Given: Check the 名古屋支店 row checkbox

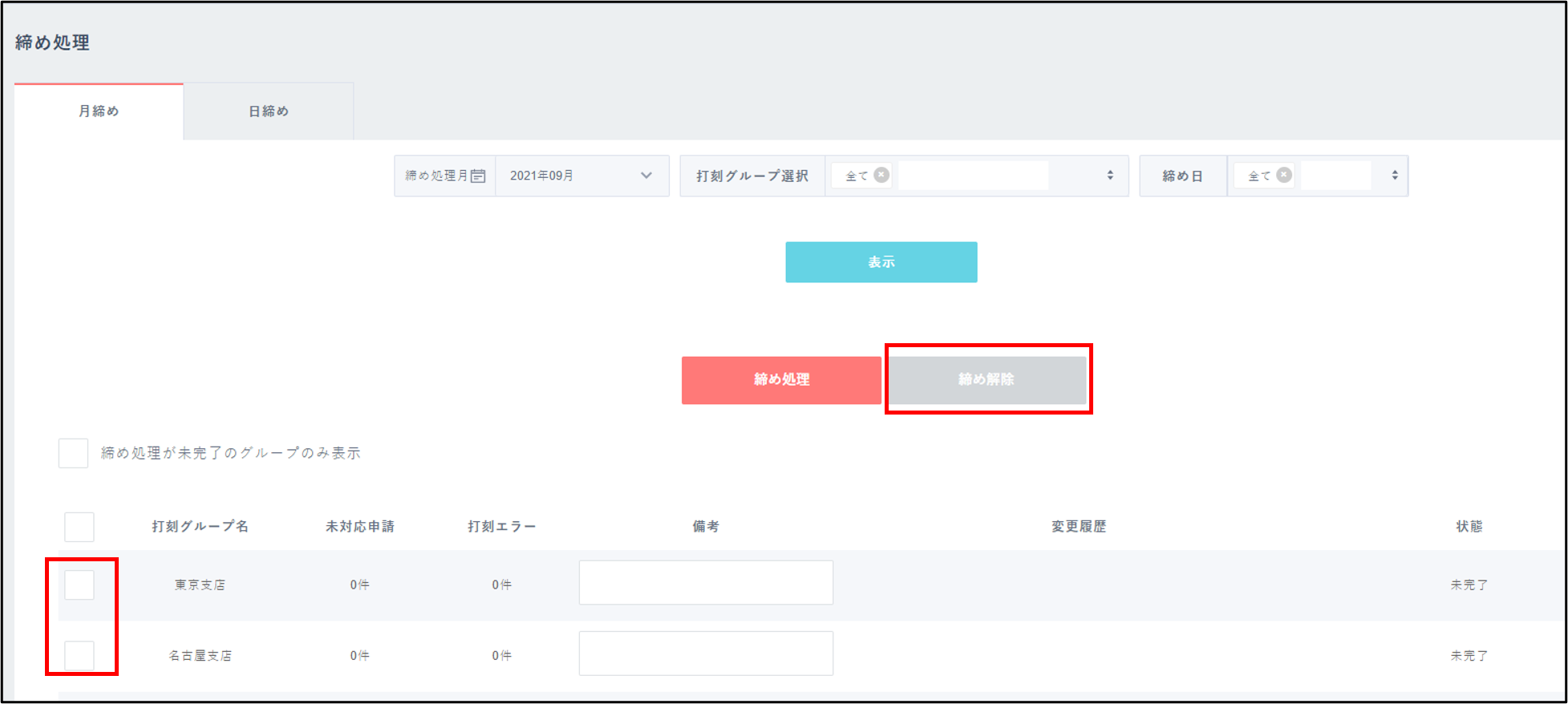Looking at the screenshot, I should pyautogui.click(x=79, y=655).
